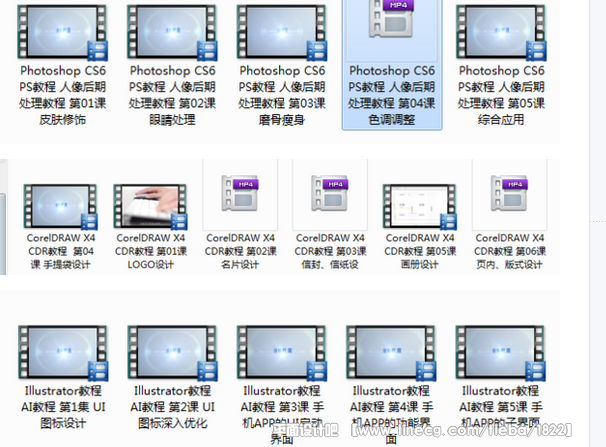Select Illustrator教程 第5课 video icon

coord(501,353)
